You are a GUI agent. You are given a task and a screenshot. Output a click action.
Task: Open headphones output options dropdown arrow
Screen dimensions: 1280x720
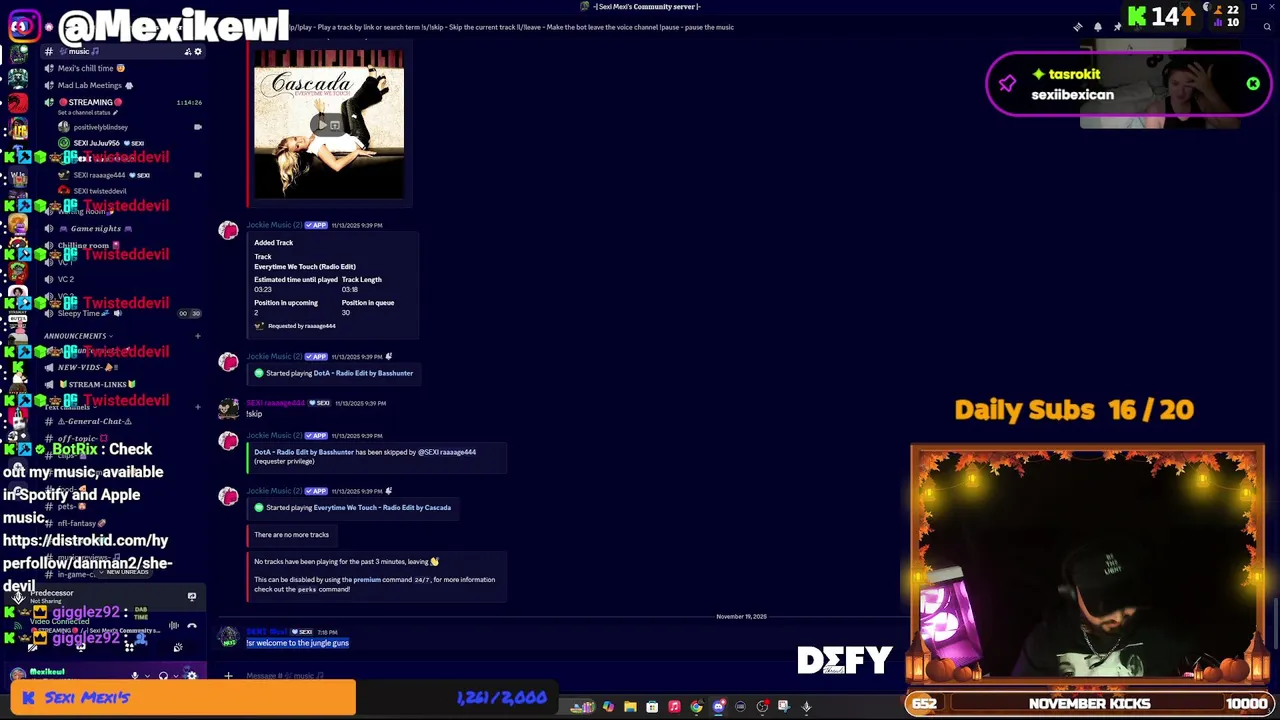(x=176, y=676)
